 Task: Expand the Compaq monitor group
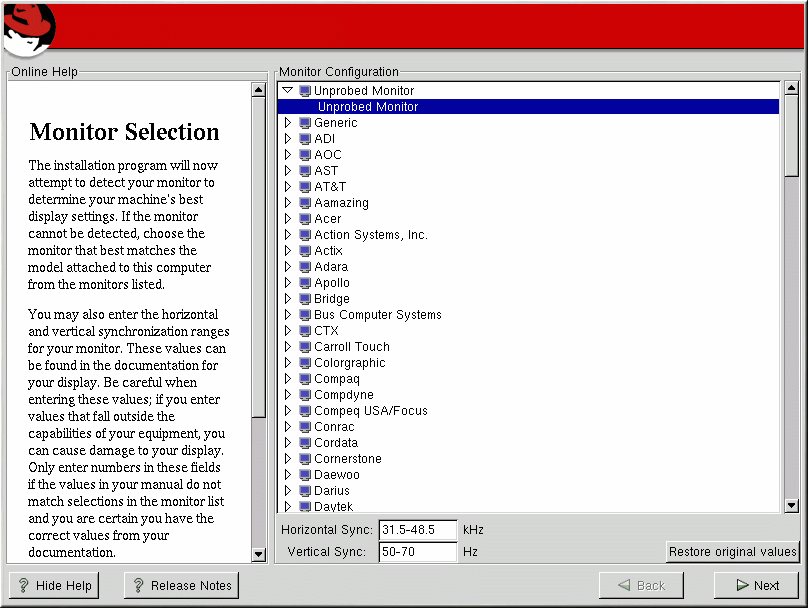(288, 378)
